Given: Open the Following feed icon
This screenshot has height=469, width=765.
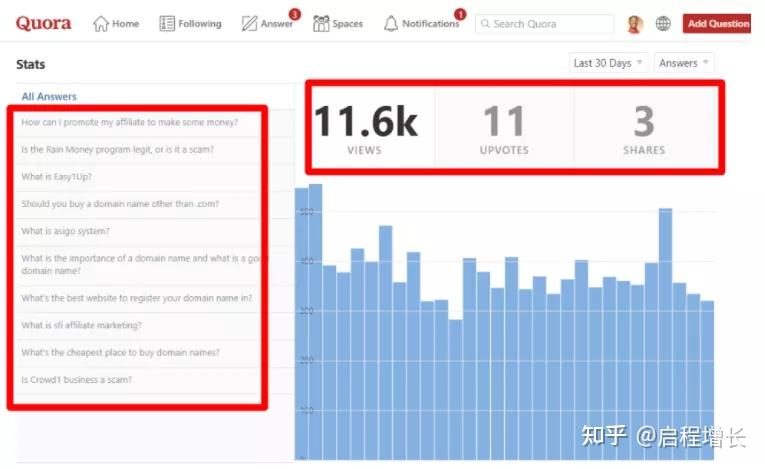Looking at the screenshot, I should tap(167, 23).
